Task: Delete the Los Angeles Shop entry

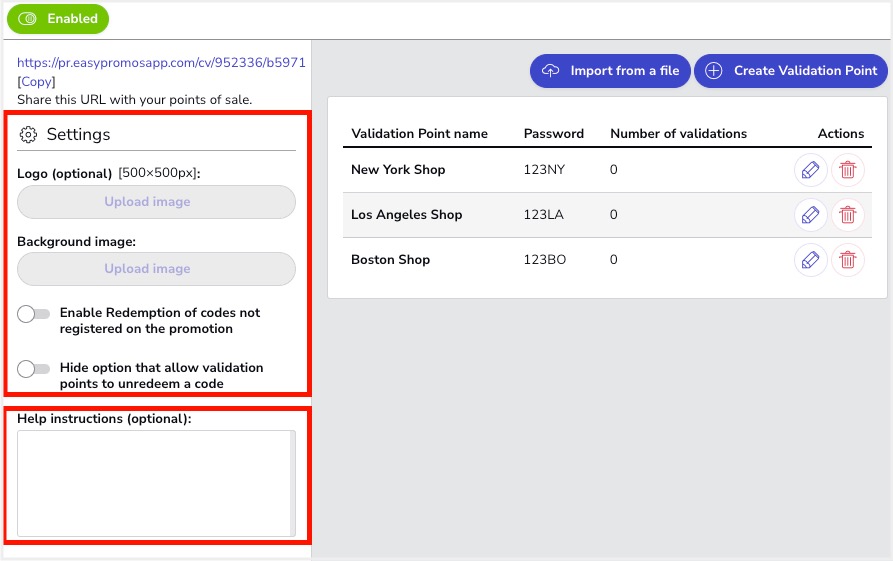Action: coord(847,215)
